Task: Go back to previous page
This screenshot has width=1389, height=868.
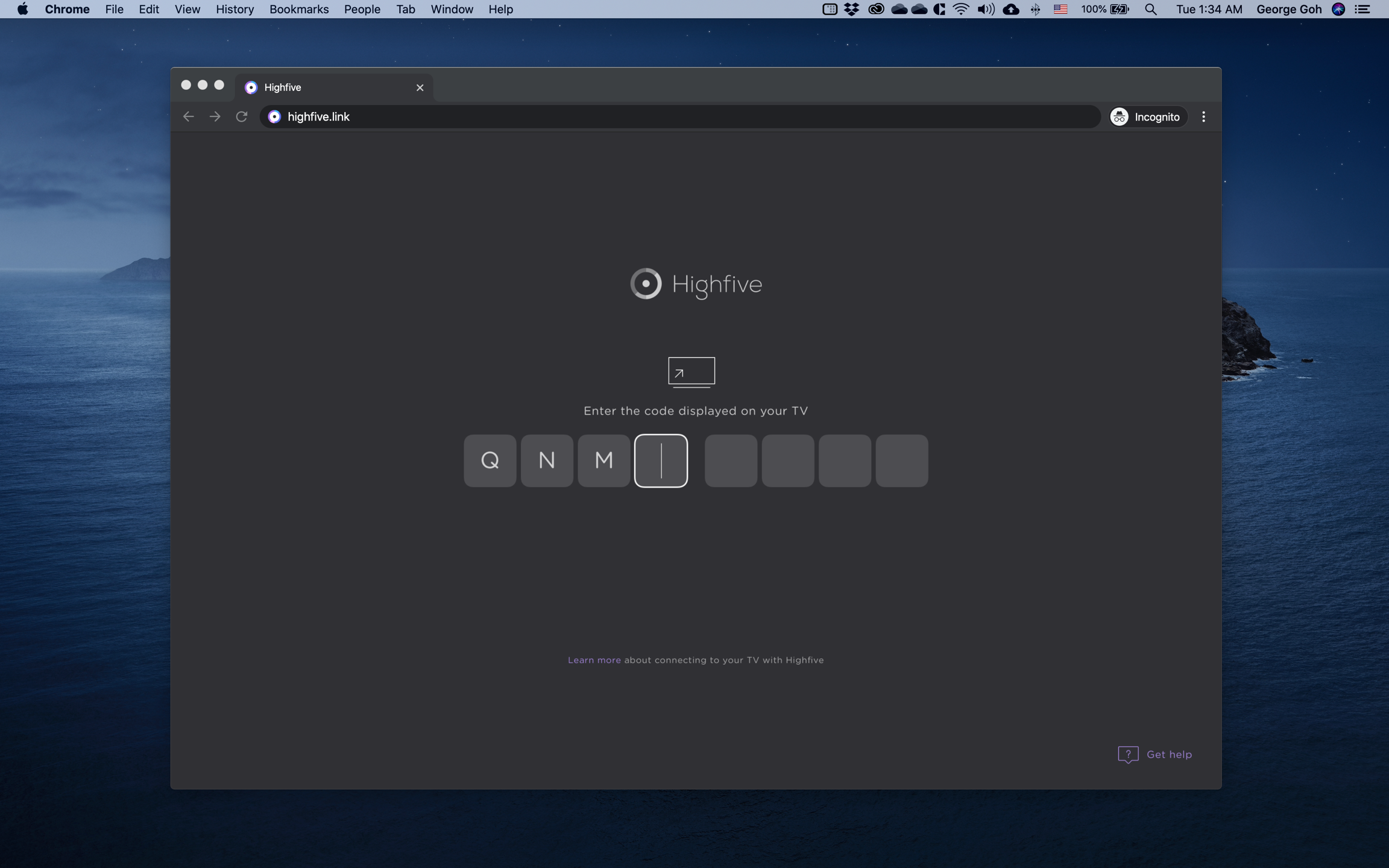Action: point(188,116)
